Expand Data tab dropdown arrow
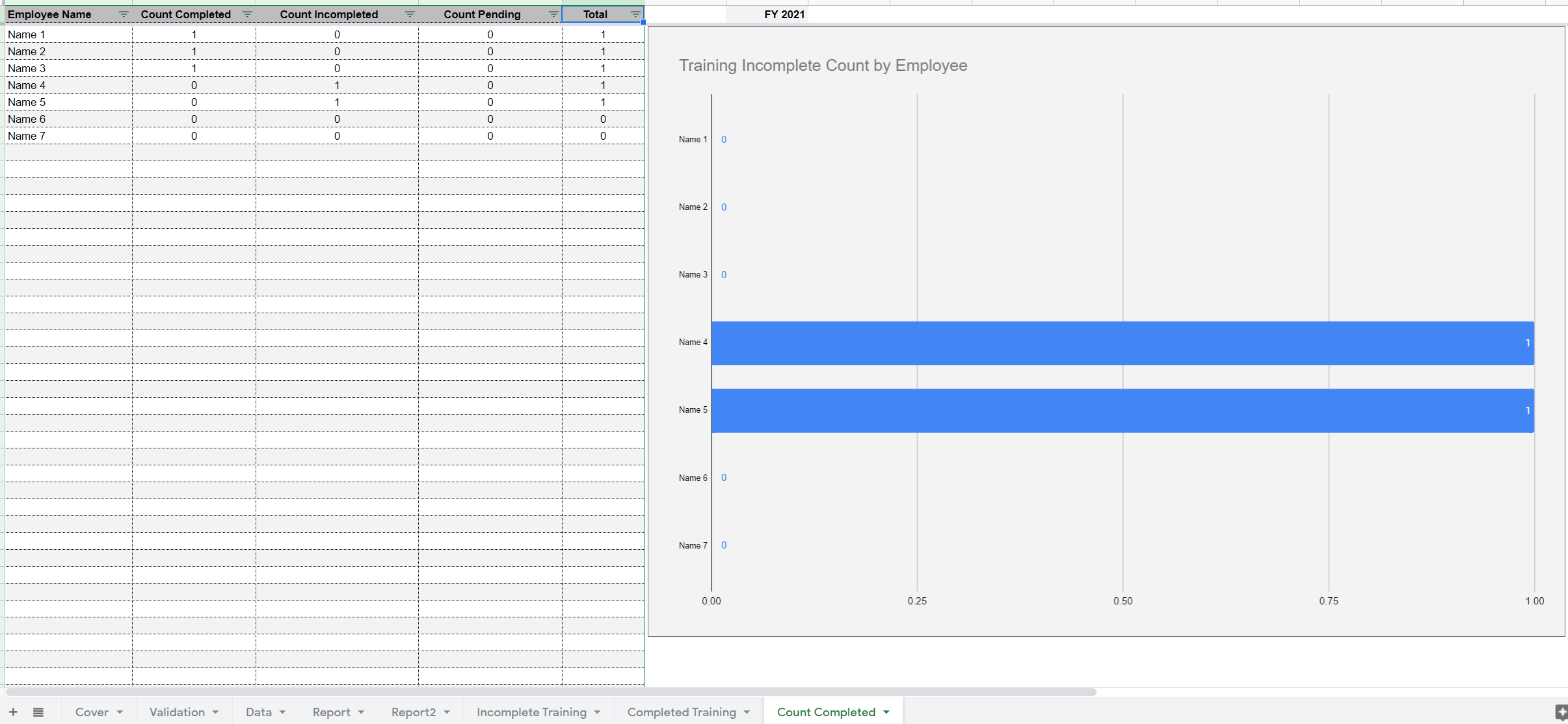This screenshot has height=724, width=1568. click(283, 712)
